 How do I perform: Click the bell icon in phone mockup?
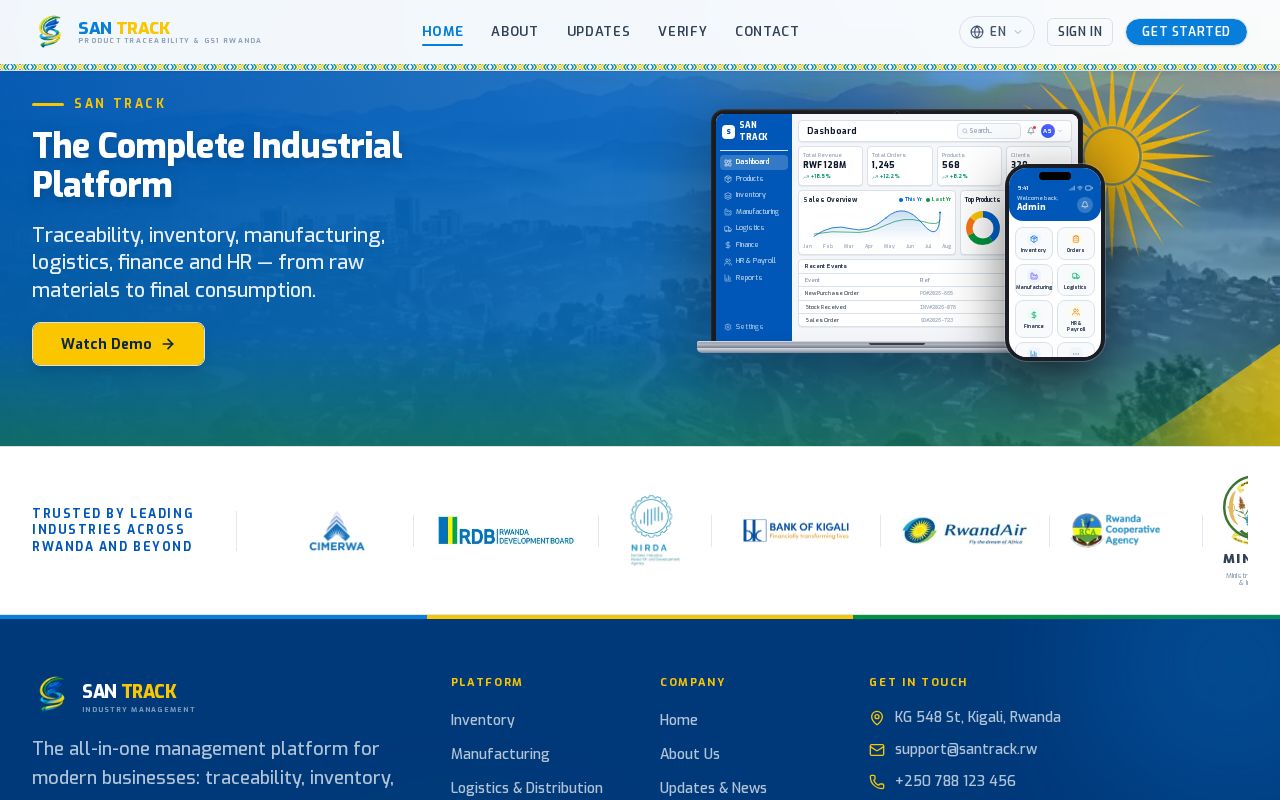[x=1085, y=205]
